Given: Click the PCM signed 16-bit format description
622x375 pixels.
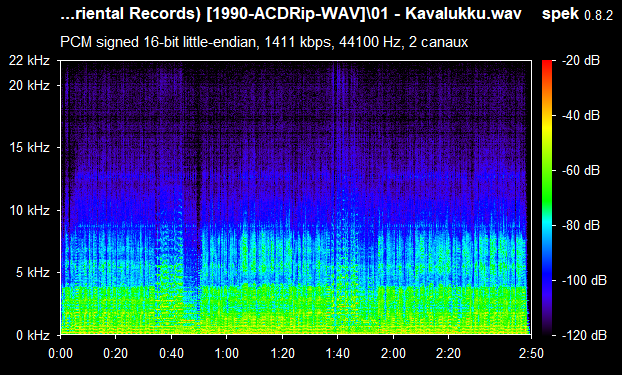Looking at the screenshot, I should coord(264,42).
